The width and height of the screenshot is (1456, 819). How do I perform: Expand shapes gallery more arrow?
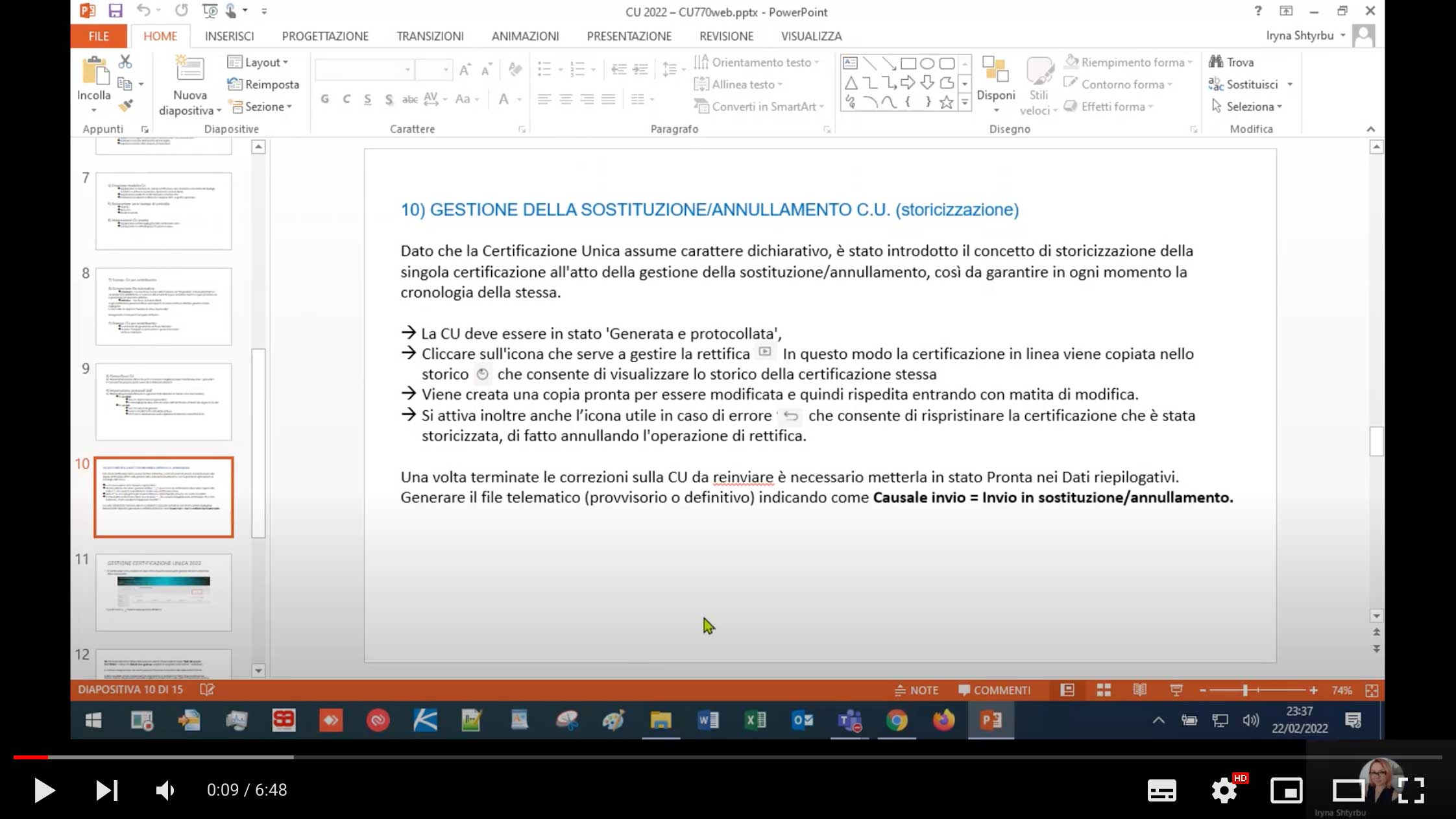965,102
